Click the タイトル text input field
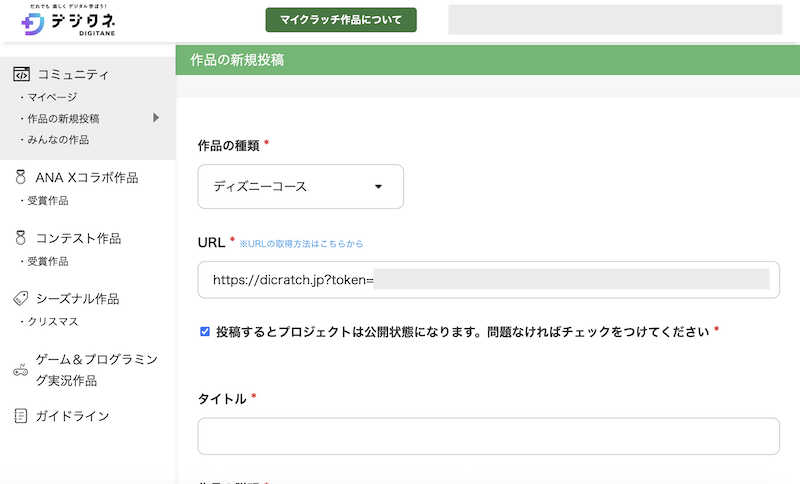Image resolution: width=800 pixels, height=484 pixels. click(x=488, y=436)
